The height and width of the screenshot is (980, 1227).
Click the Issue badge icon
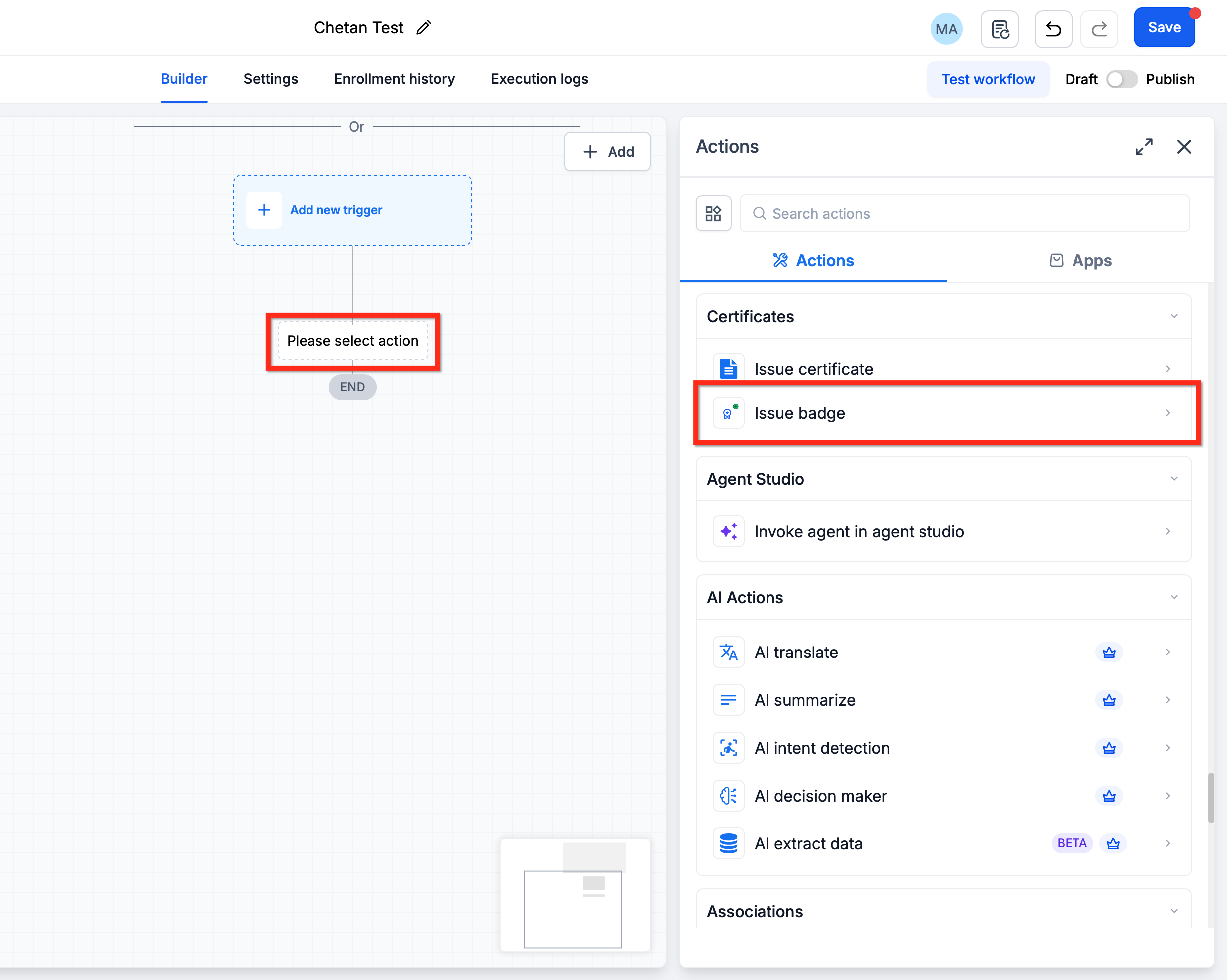(729, 413)
